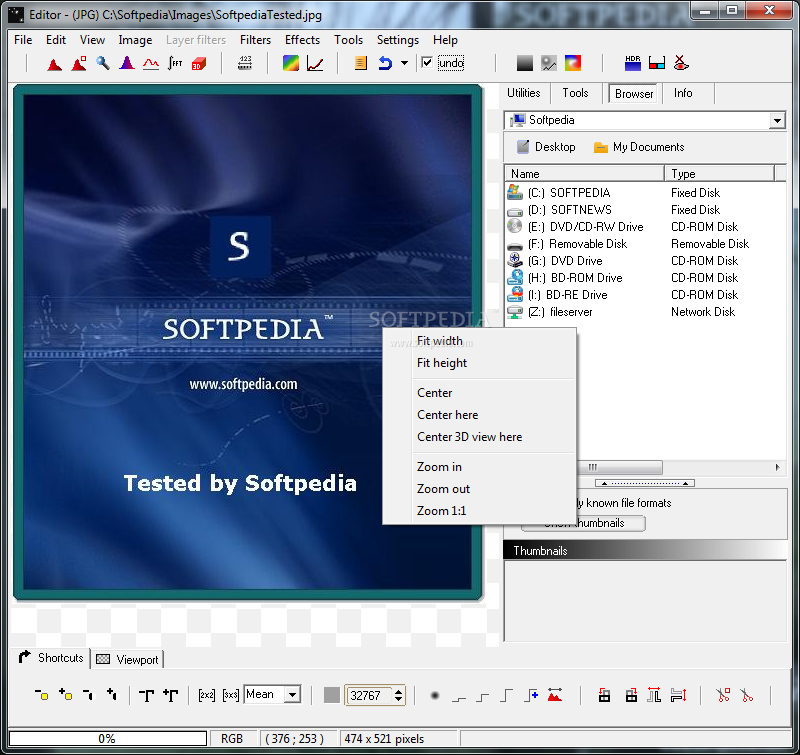
Task: Click the scissors with red square icon
Action: pyautogui.click(x=723, y=695)
